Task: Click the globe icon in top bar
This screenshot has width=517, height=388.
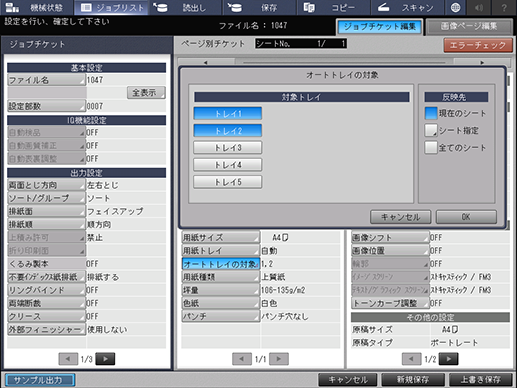Action: tap(455, 7)
